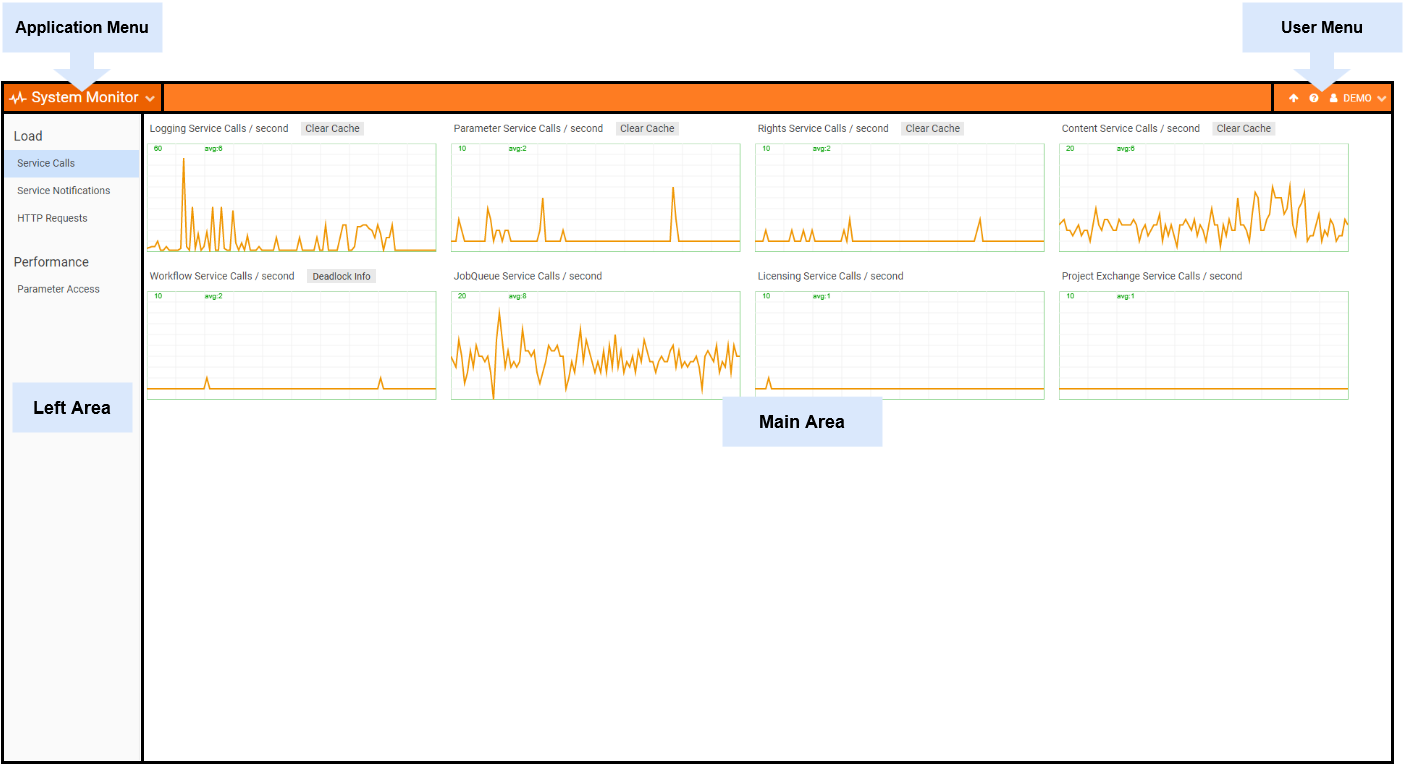Select the Content Service Calls chart

point(1203,197)
